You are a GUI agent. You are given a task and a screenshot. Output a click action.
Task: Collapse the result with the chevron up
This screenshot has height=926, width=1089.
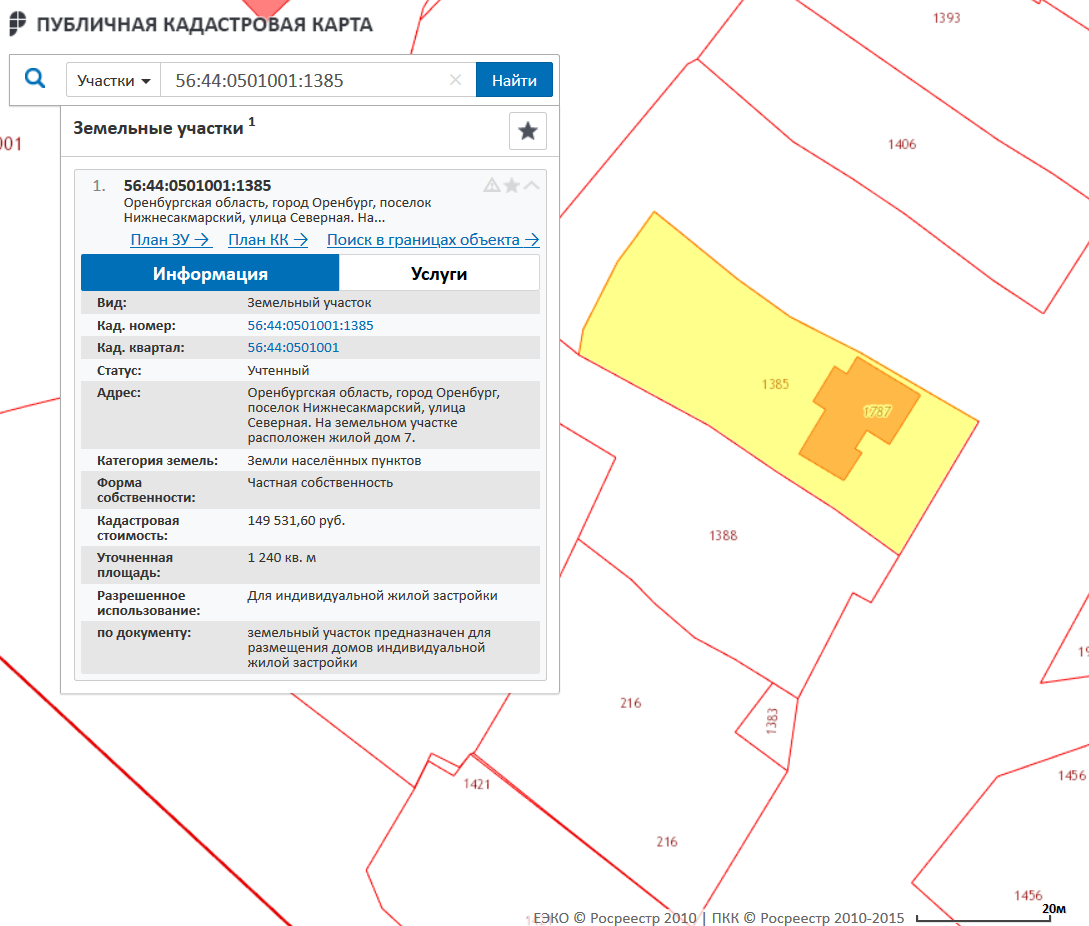pos(531,185)
